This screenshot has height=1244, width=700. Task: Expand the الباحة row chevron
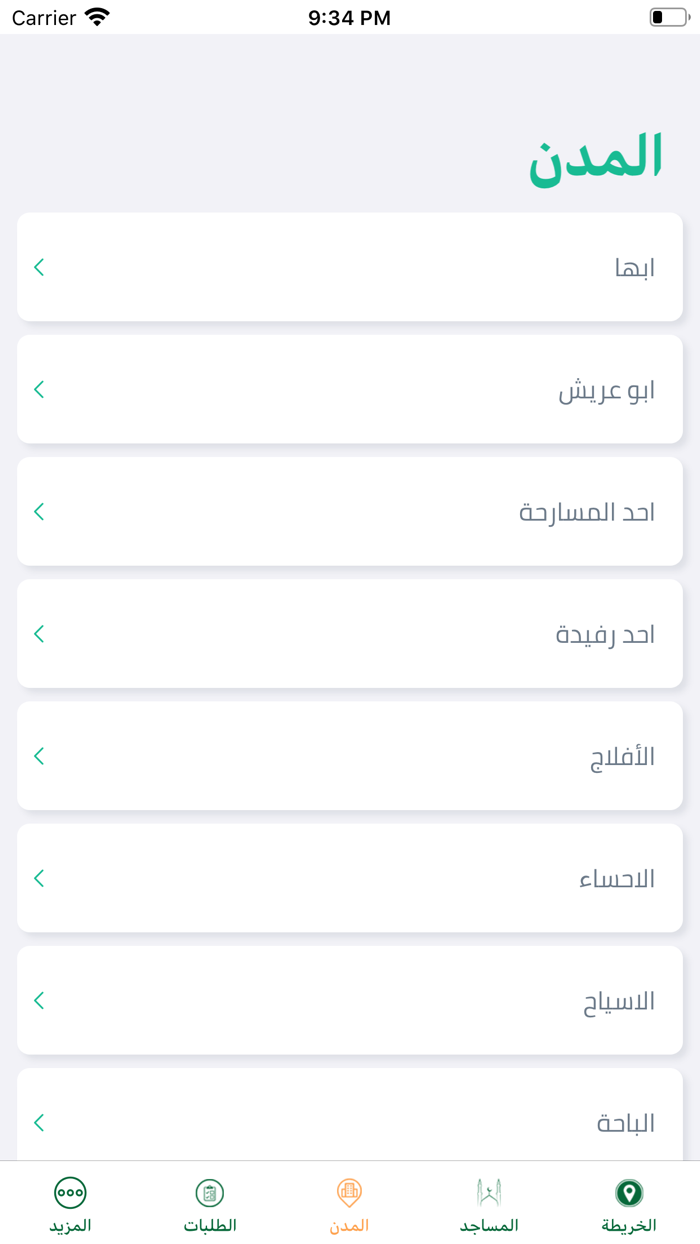(x=38, y=1122)
